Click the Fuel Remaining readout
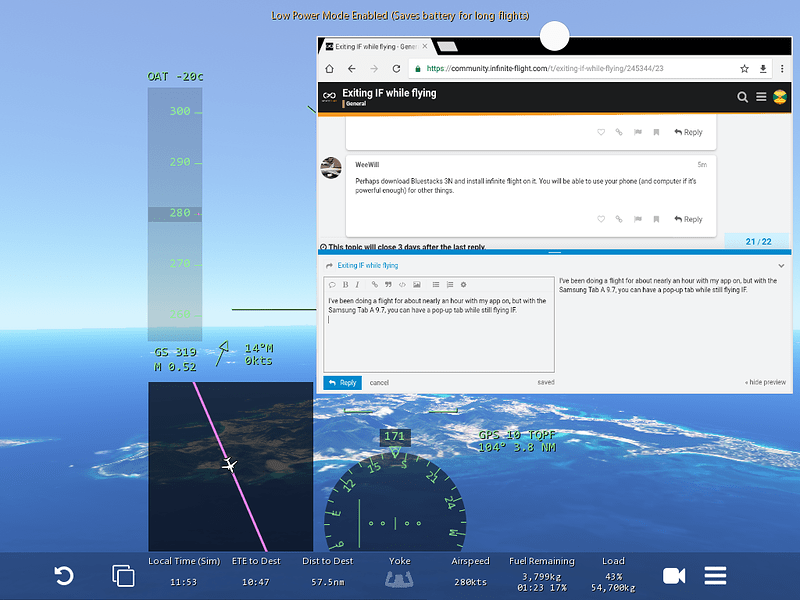The width and height of the screenshot is (800, 600). (x=542, y=574)
